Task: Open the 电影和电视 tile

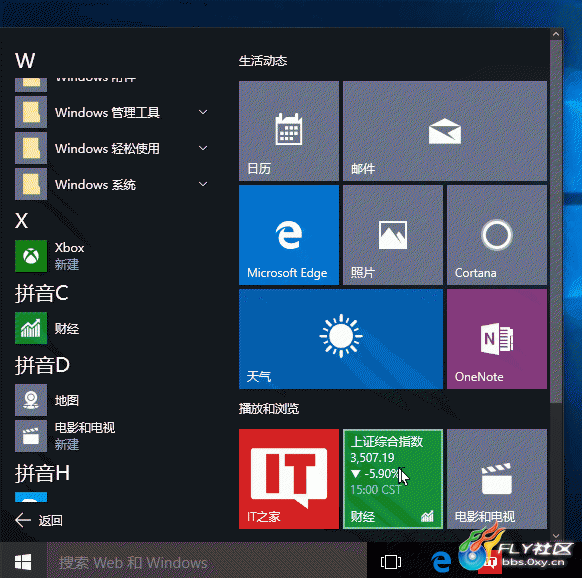Action: tap(497, 479)
